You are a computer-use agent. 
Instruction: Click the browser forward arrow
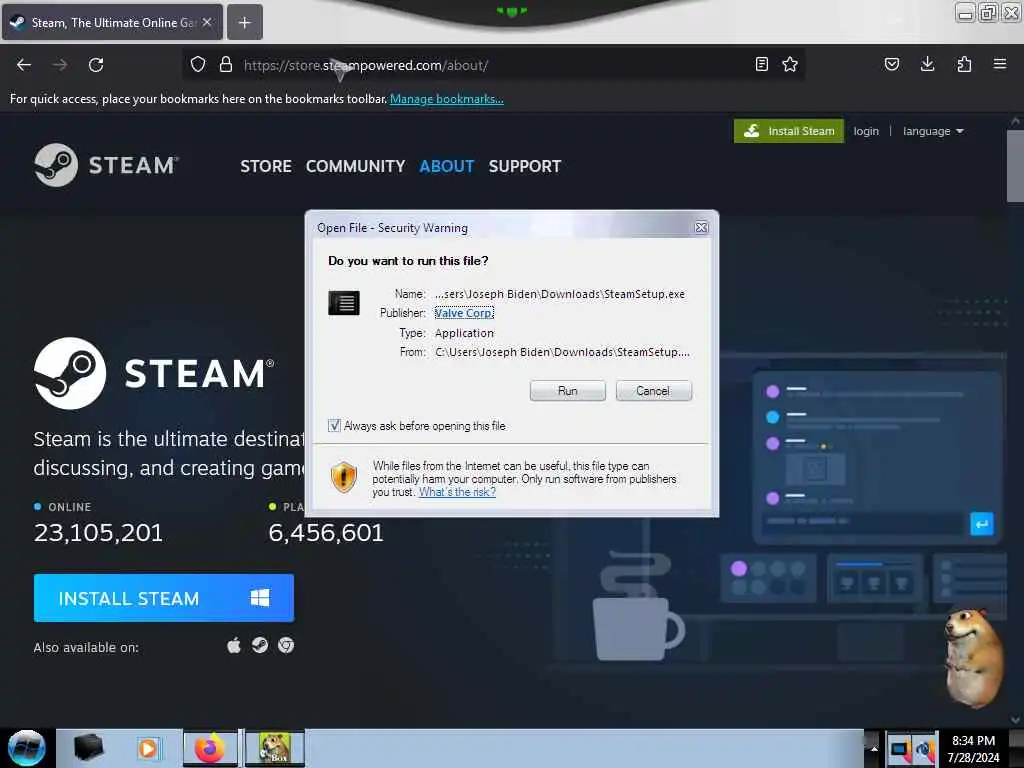point(60,65)
